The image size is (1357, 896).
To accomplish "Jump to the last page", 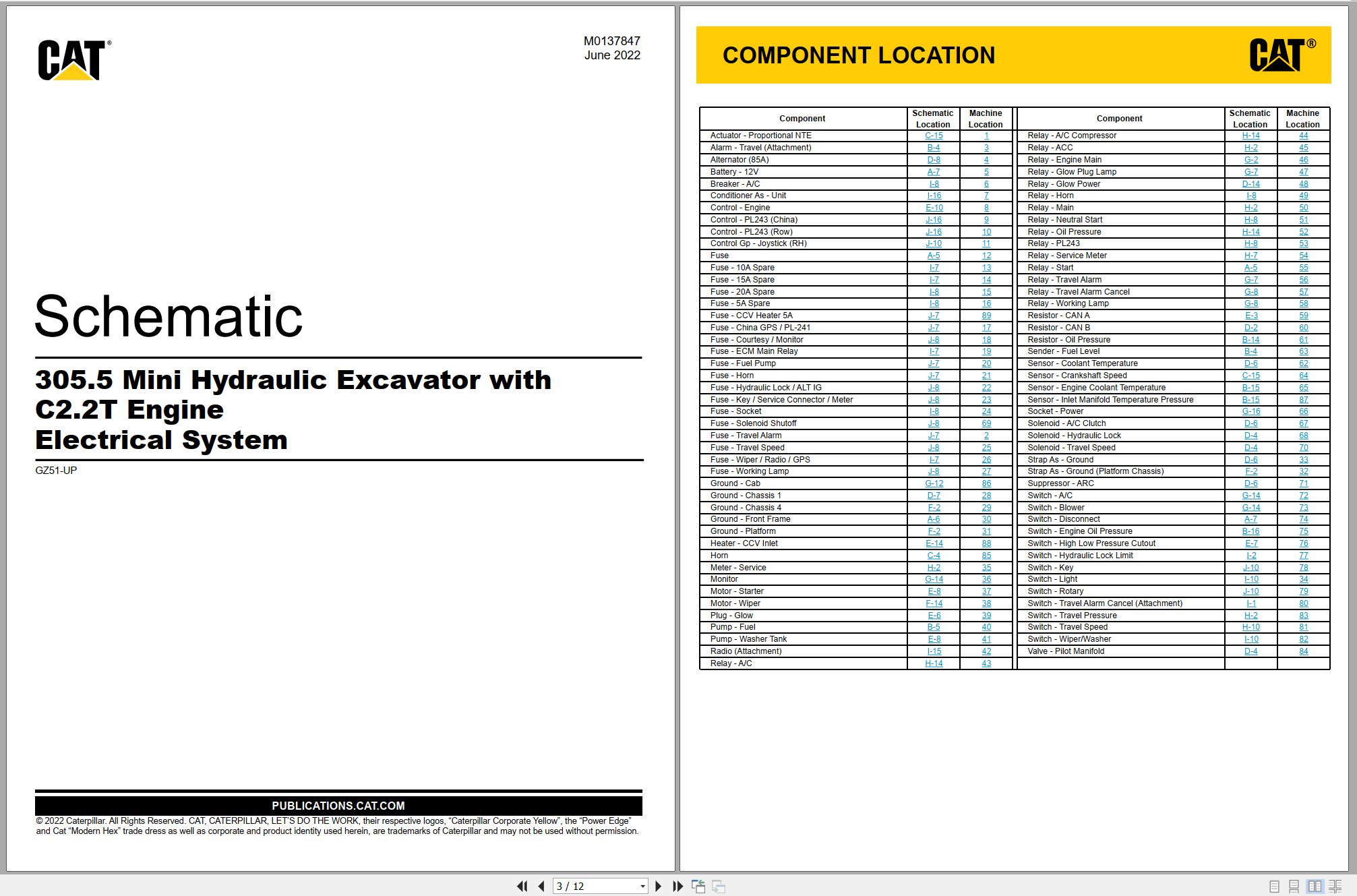I will point(677,886).
